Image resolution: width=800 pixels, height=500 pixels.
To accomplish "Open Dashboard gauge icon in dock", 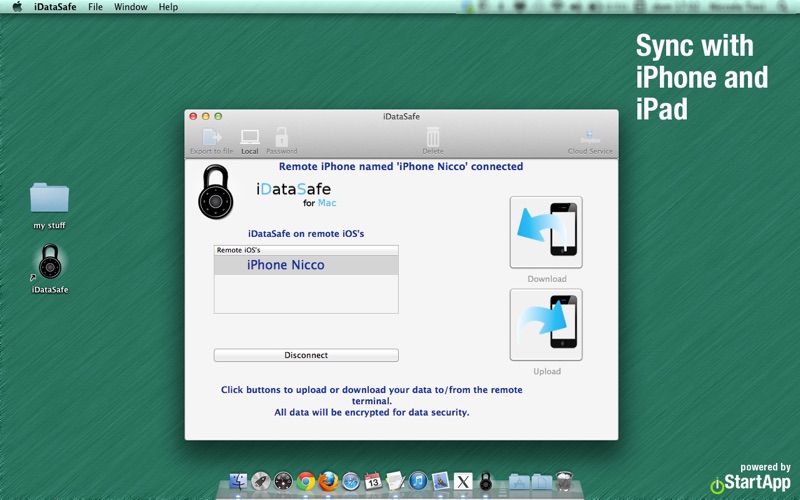I will tap(283, 481).
